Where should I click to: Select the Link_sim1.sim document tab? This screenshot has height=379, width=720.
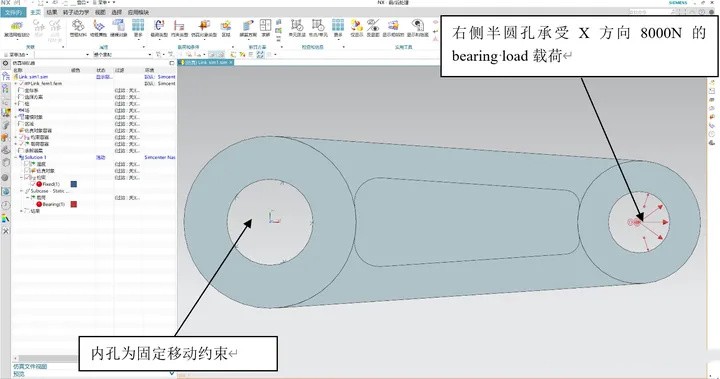click(x=205, y=62)
